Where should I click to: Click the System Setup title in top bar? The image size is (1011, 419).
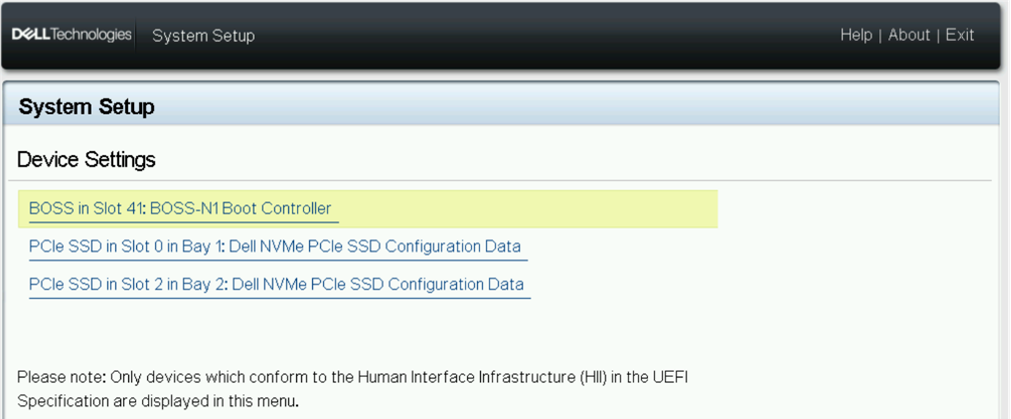[203, 36]
